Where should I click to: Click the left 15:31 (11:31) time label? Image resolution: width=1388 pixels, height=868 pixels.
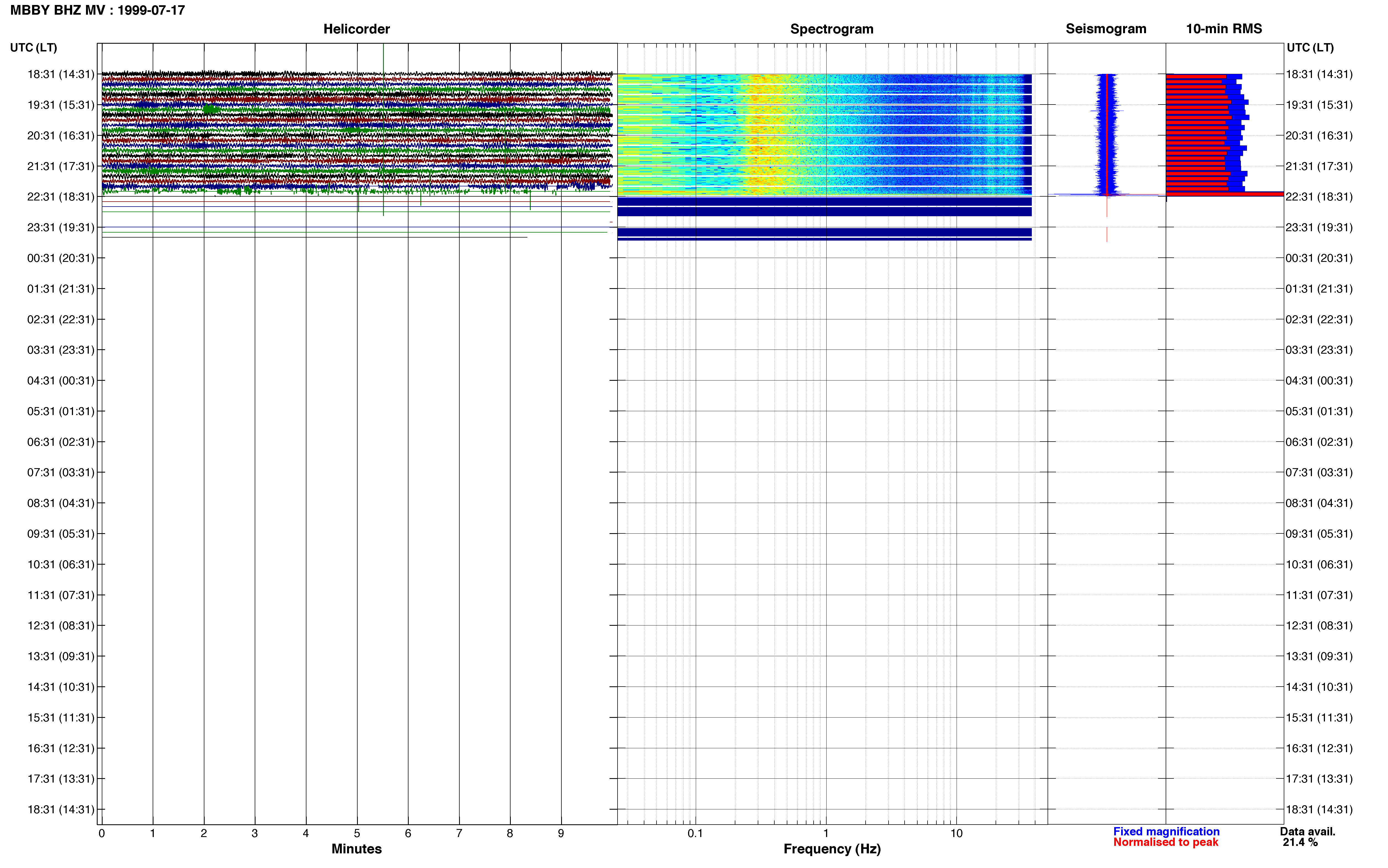click(x=61, y=717)
